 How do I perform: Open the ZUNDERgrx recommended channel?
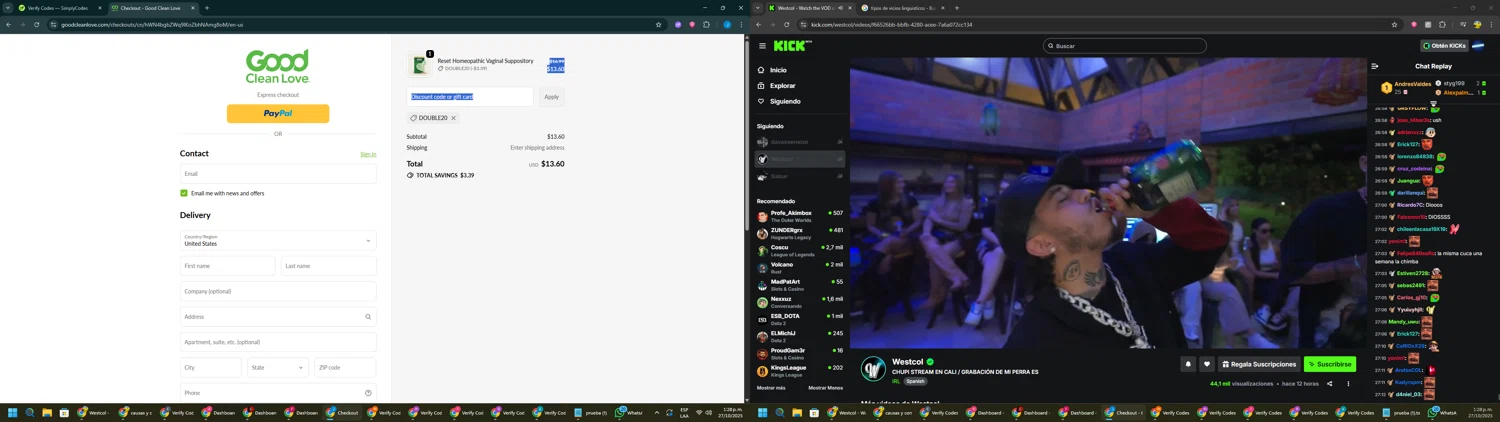[x=800, y=233]
